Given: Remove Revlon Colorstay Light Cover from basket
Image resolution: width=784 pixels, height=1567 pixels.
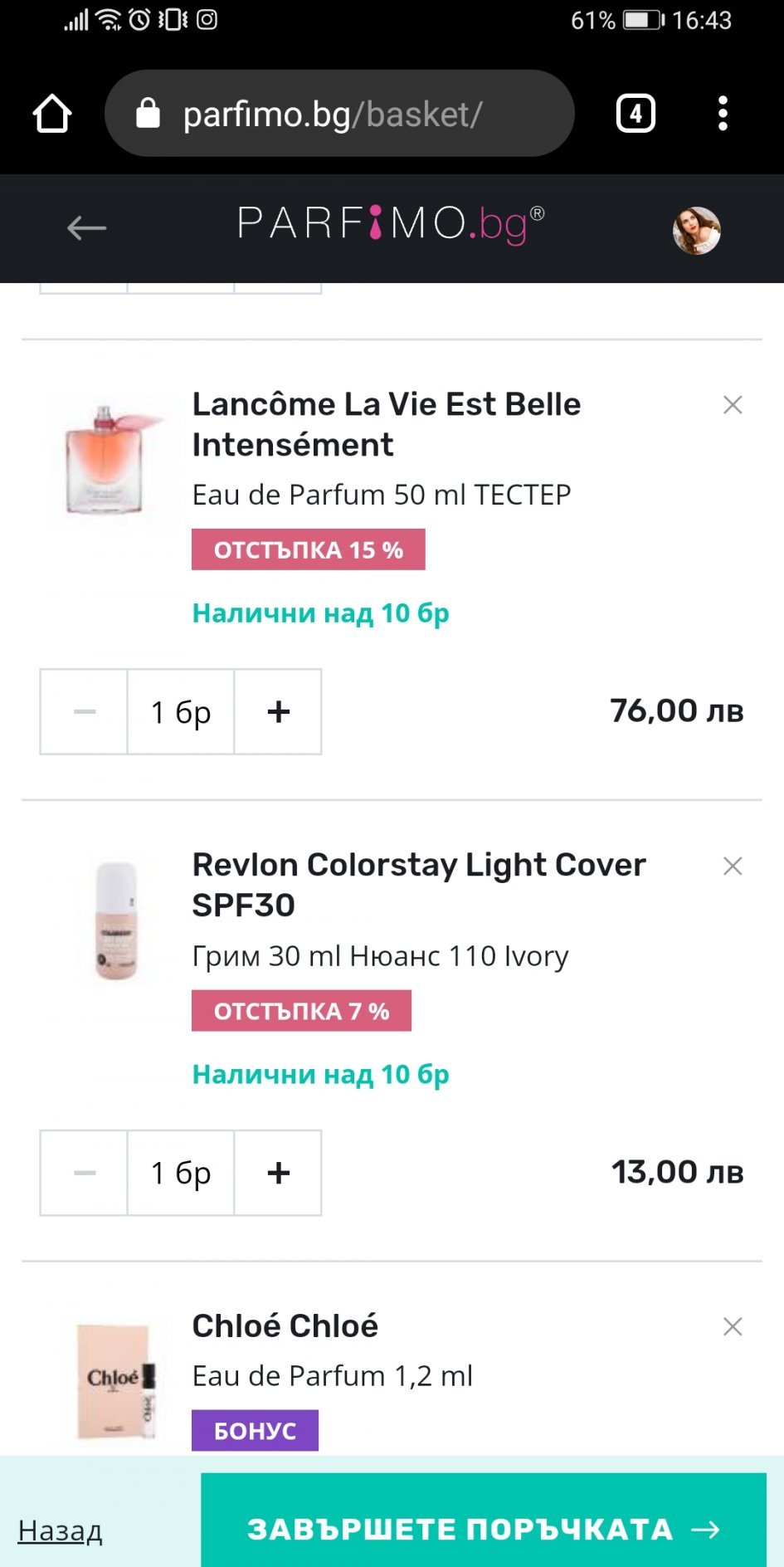Looking at the screenshot, I should point(732,866).
